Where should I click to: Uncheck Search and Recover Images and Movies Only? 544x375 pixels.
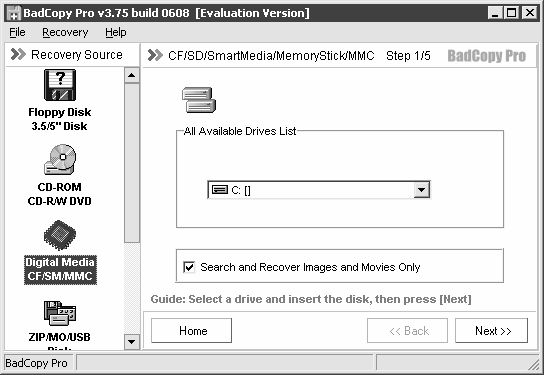(189, 267)
